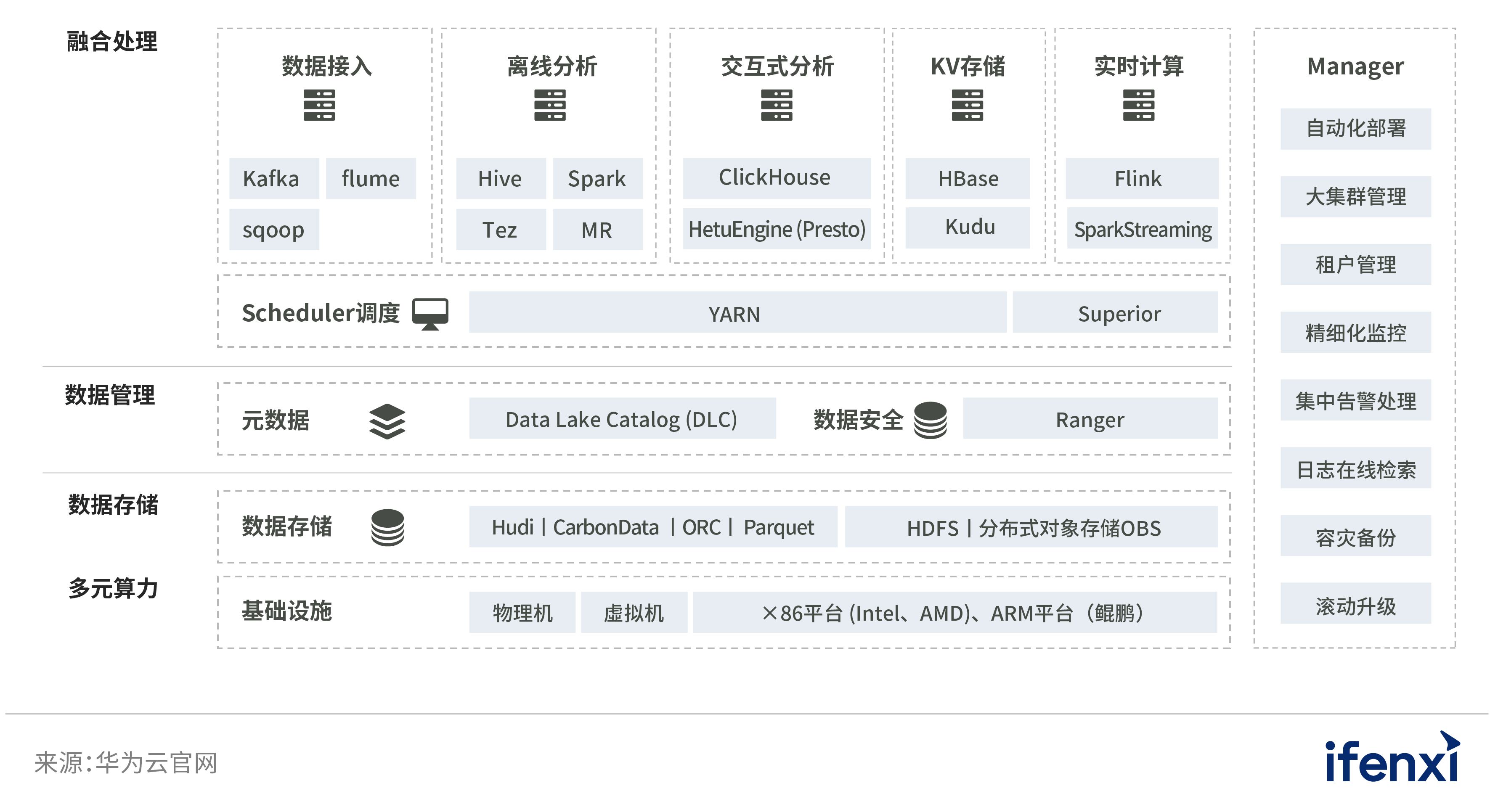Click the YARN scheduler bar

(x=737, y=313)
